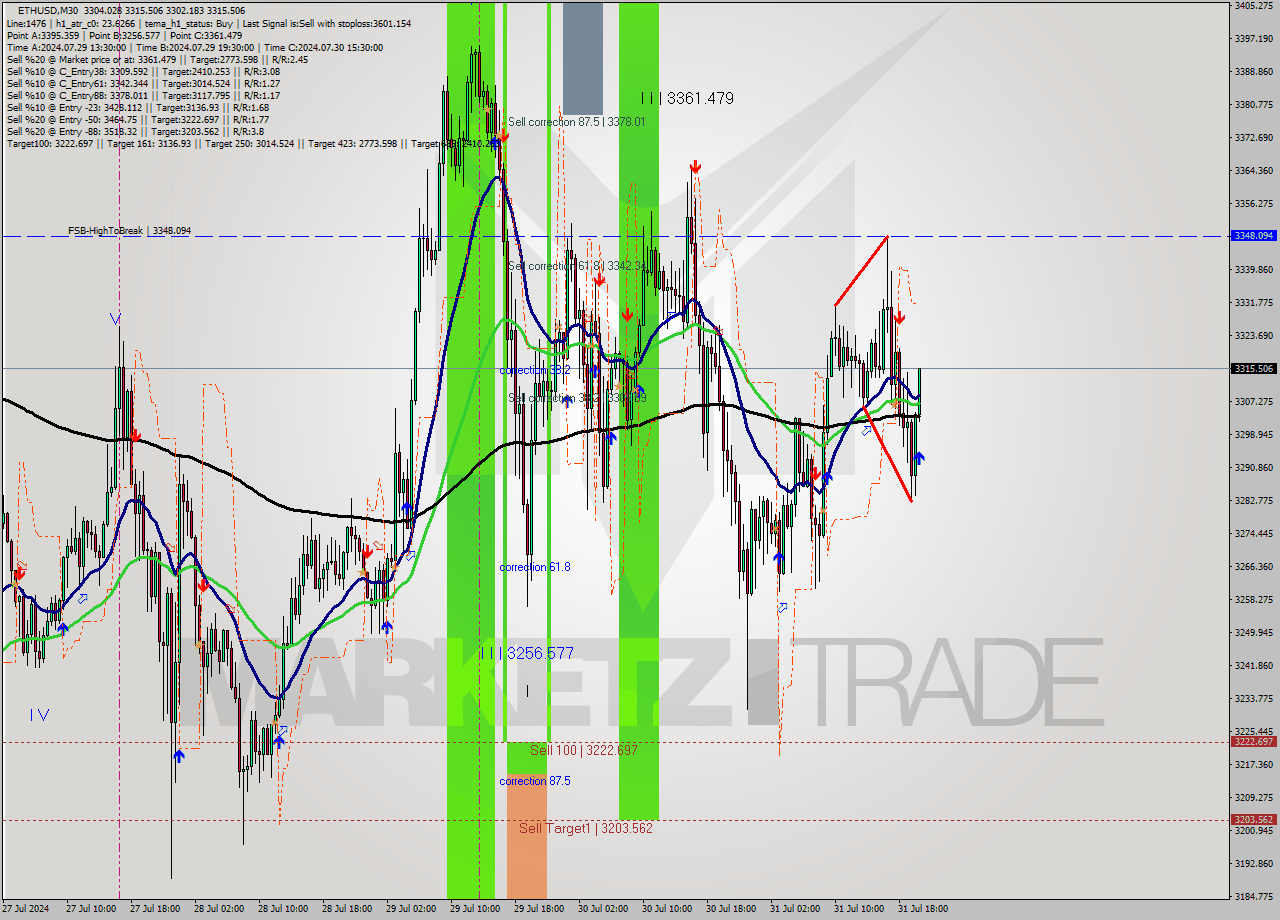This screenshot has width=1280, height=920.
Task: Select 3266.260 on the price scale
Action: point(1254,566)
